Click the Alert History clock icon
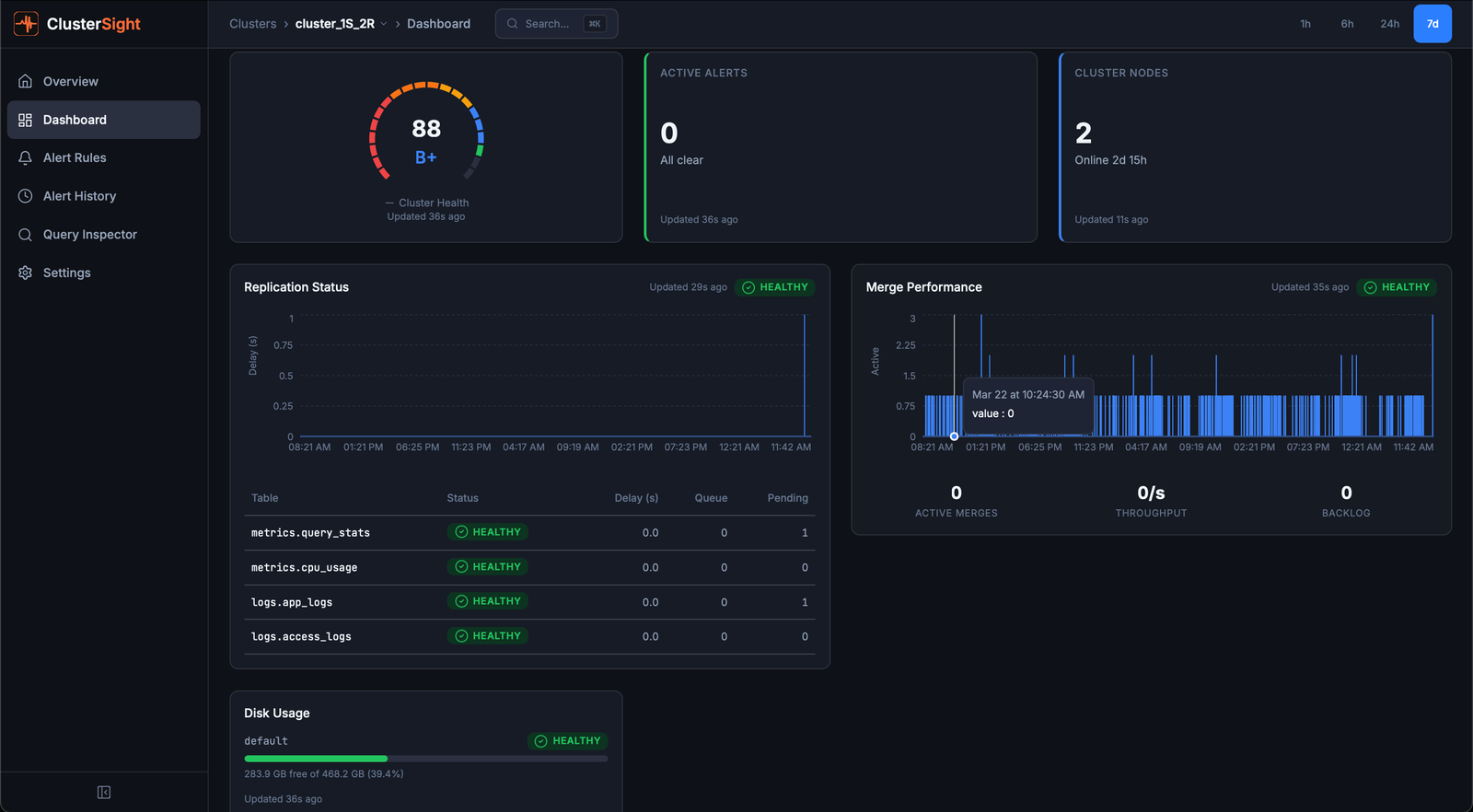Image resolution: width=1473 pixels, height=812 pixels. pos(26,196)
